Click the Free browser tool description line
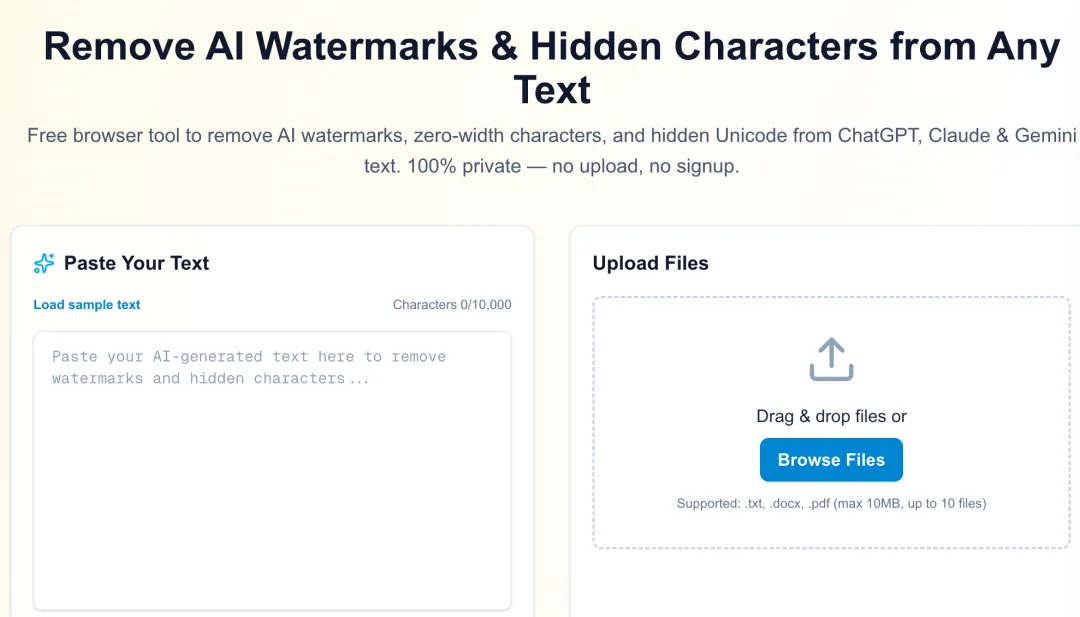 pos(552,136)
